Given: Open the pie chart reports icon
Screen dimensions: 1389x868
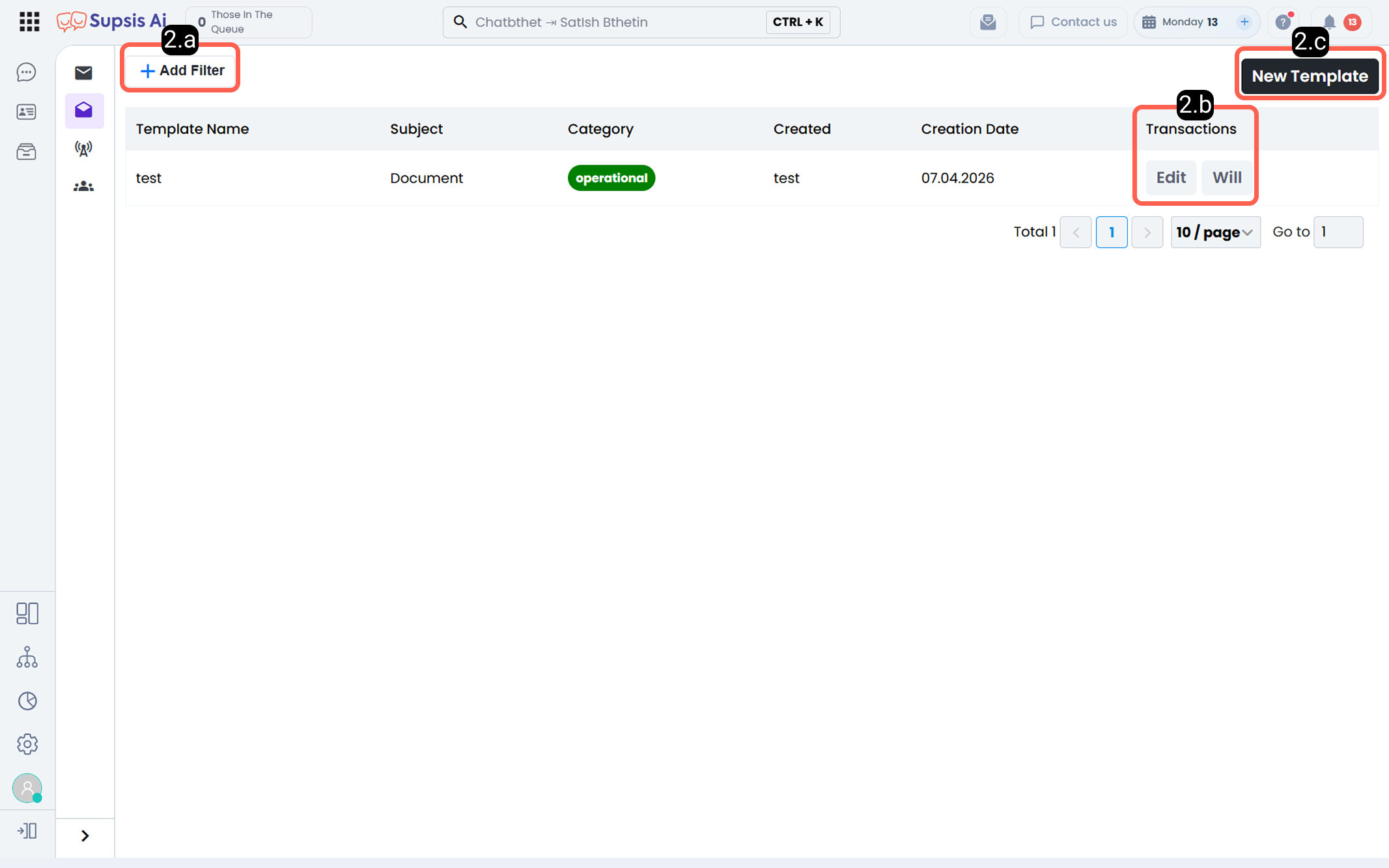Looking at the screenshot, I should pyautogui.click(x=27, y=701).
